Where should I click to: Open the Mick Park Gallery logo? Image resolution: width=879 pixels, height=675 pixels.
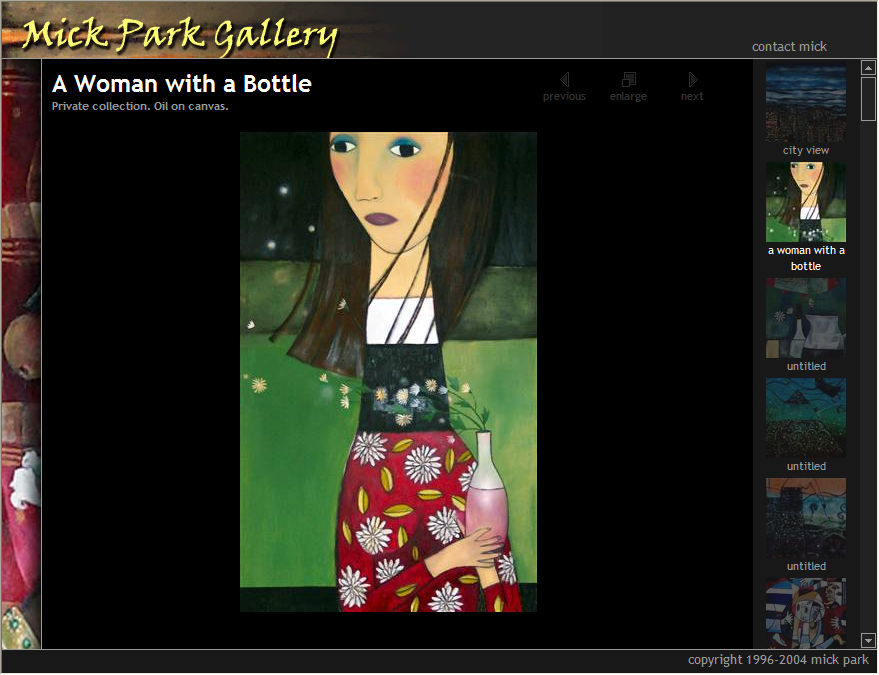(180, 34)
